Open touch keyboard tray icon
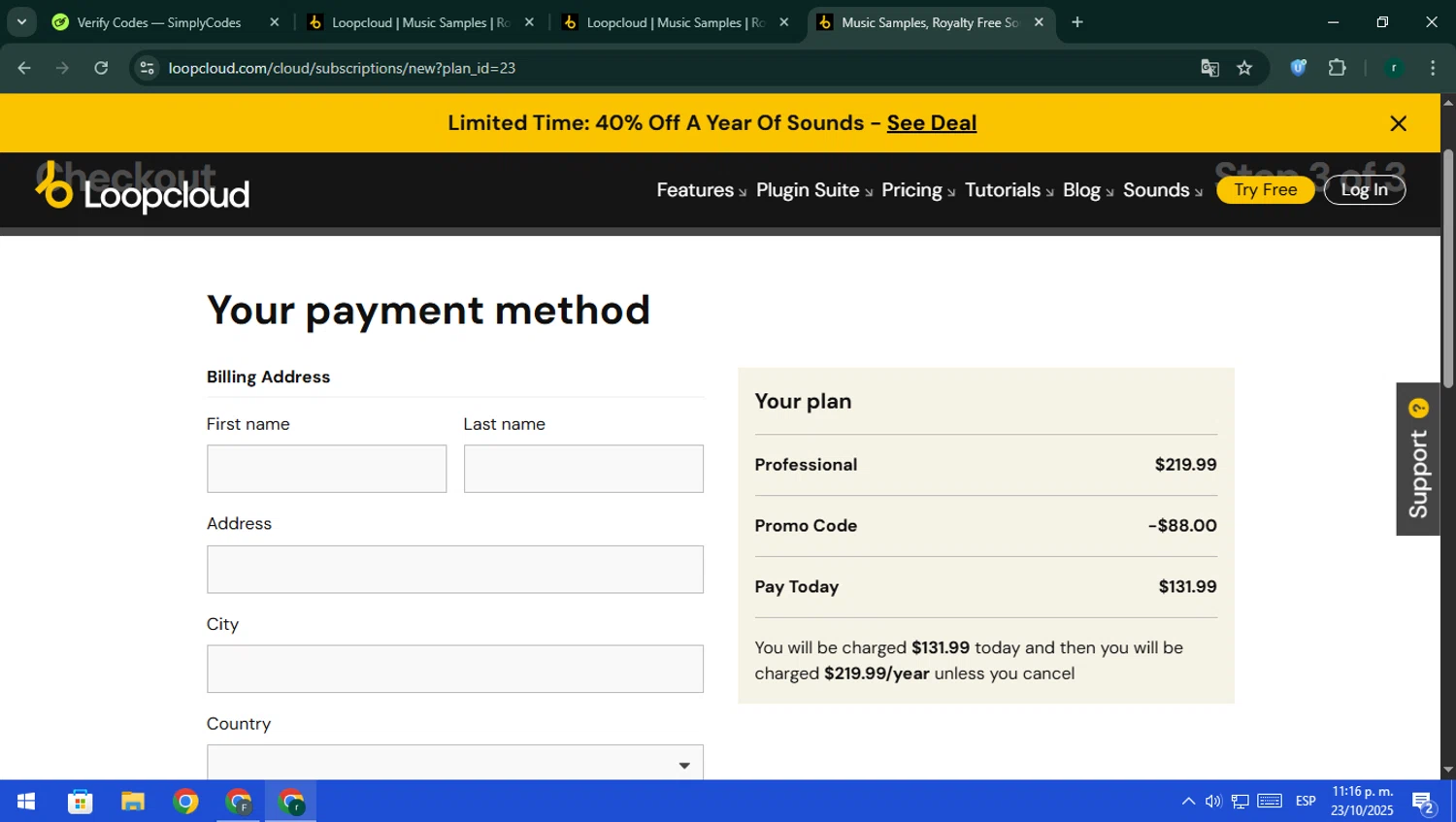Screen dimensions: 1456x822 coord(1270,802)
